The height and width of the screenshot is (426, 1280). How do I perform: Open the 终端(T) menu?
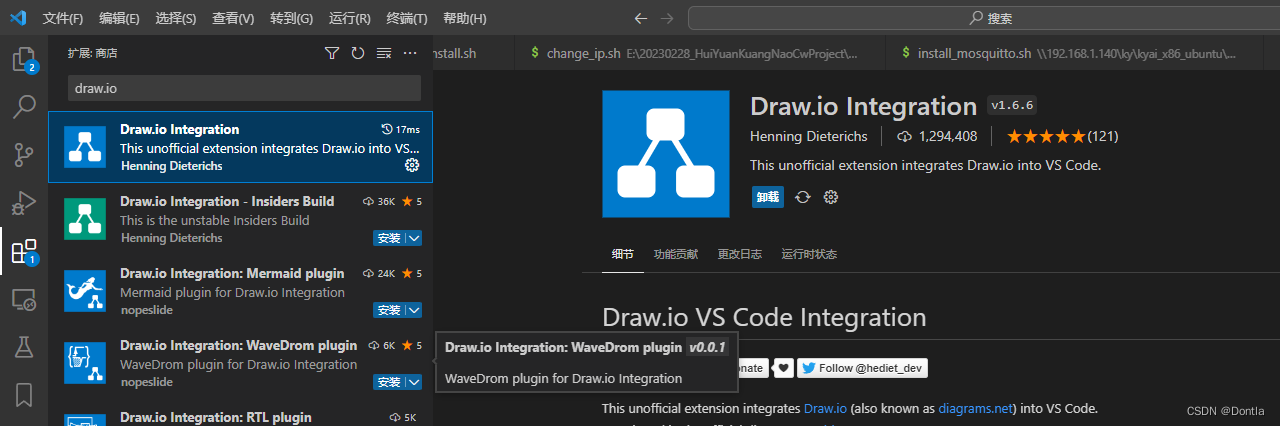click(x=406, y=19)
